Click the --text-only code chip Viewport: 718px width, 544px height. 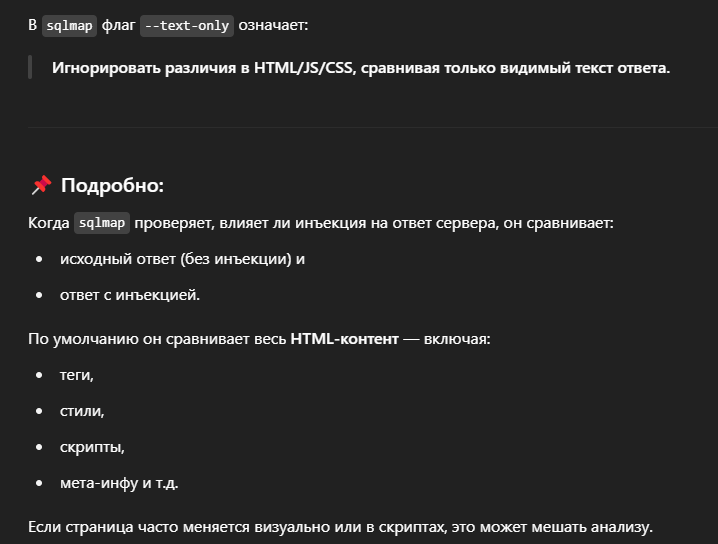point(187,26)
